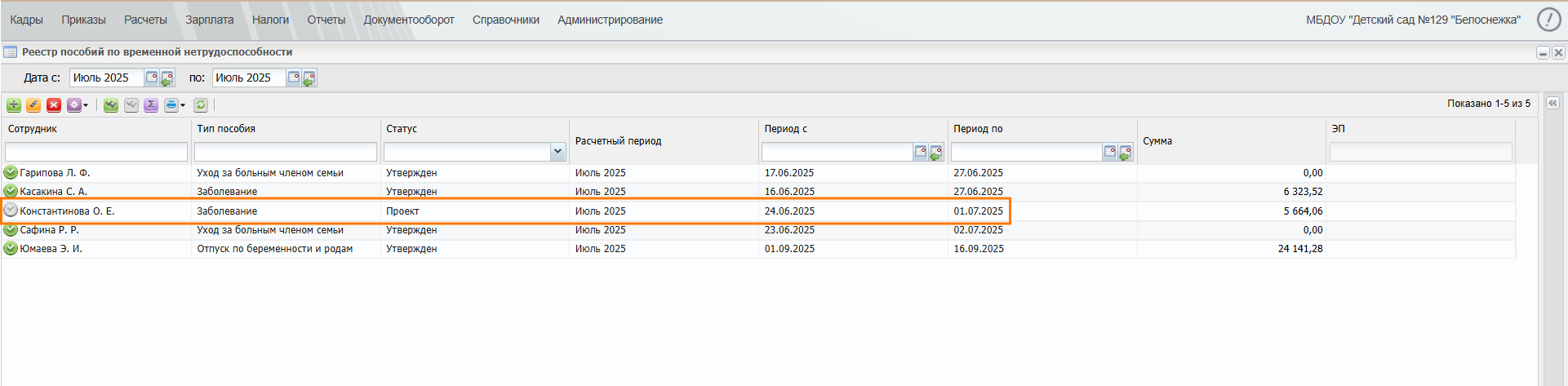Click 'Период по' filter current-date arrow icon
This screenshot has width=1568, height=386.
click(1126, 153)
